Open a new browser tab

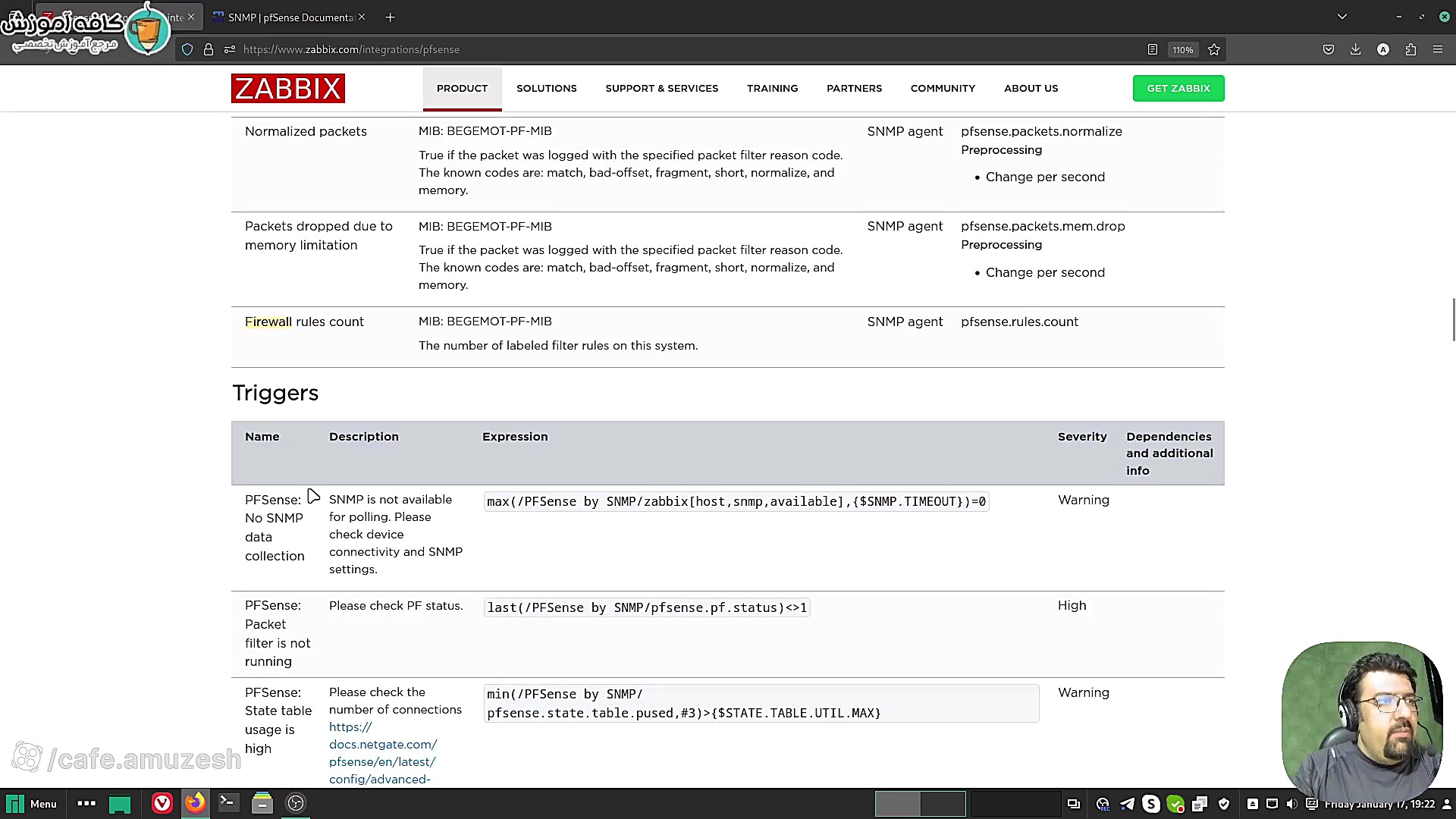click(390, 17)
